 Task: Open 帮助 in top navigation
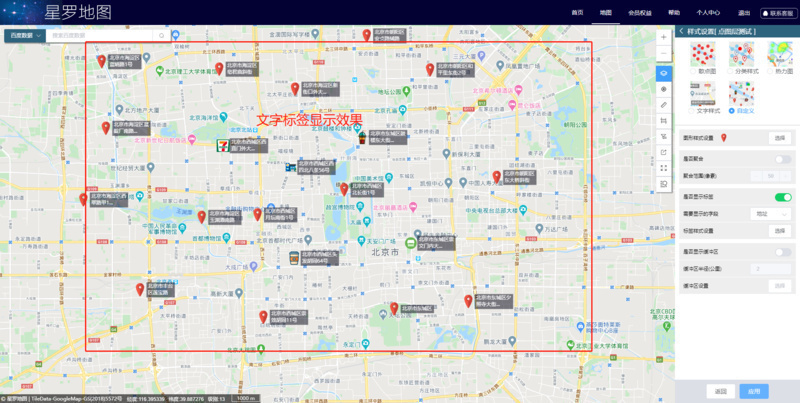[674, 13]
